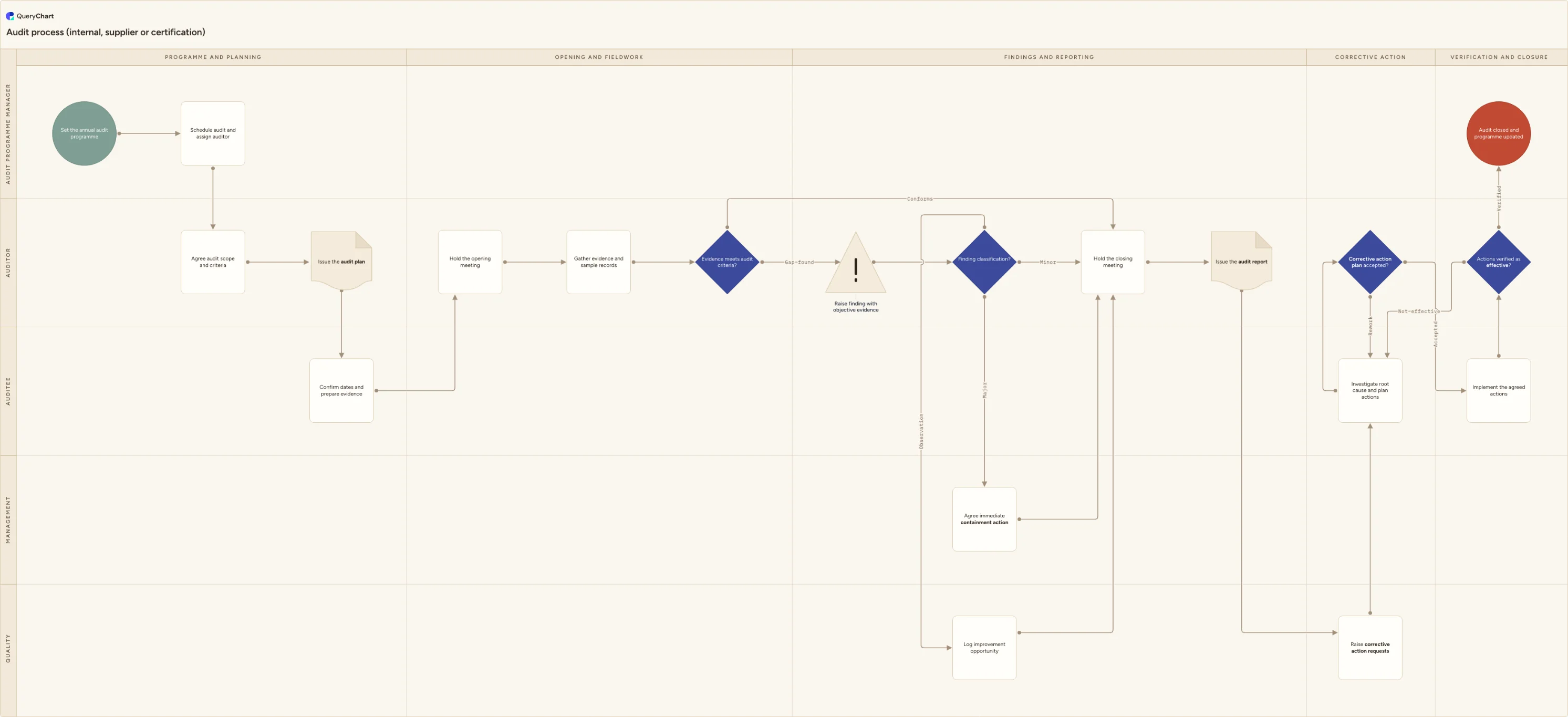The height and width of the screenshot is (717, 1568).
Task: Select the Log improvement opportunity box
Action: [984, 648]
